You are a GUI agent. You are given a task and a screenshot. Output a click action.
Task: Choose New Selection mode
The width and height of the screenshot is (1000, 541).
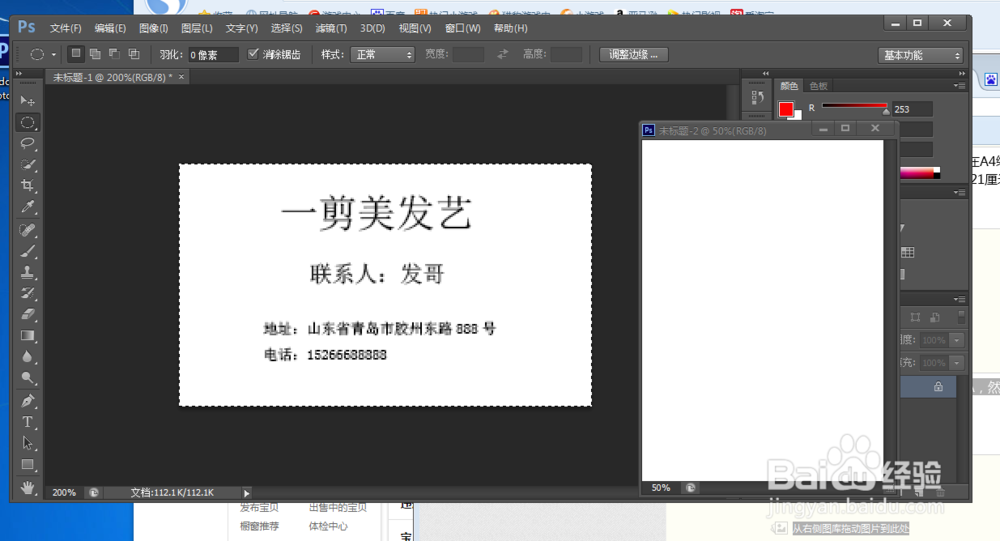tap(76, 54)
